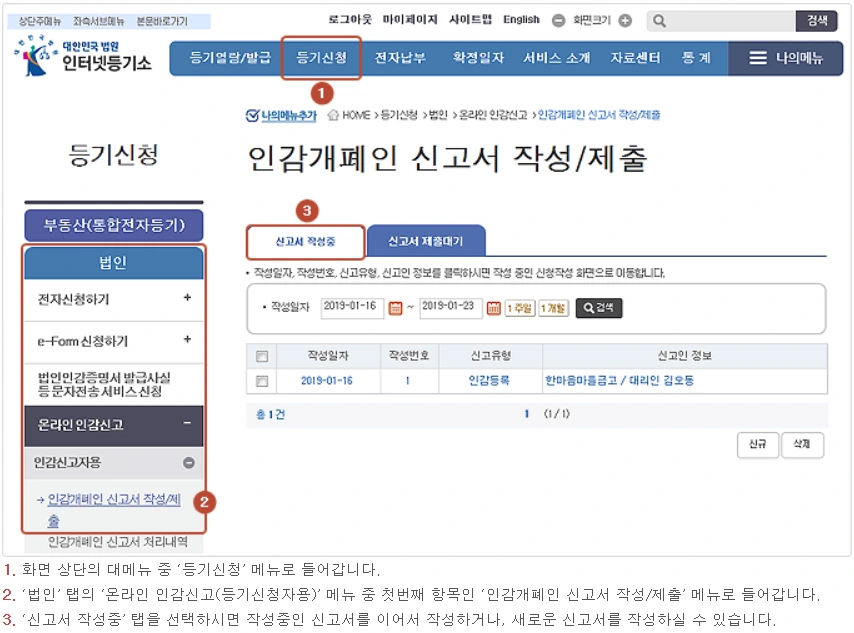Enlarge screen with the 화면크기 plus icon
This screenshot has width=854, height=633.
626,18
